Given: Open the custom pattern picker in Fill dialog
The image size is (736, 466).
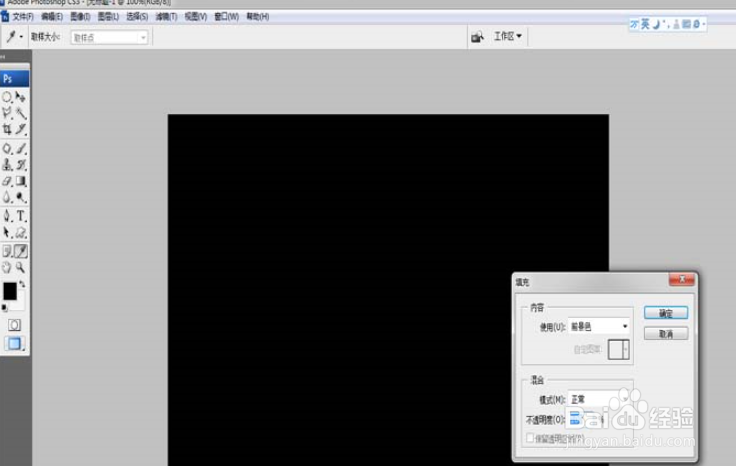Looking at the screenshot, I should (618, 350).
